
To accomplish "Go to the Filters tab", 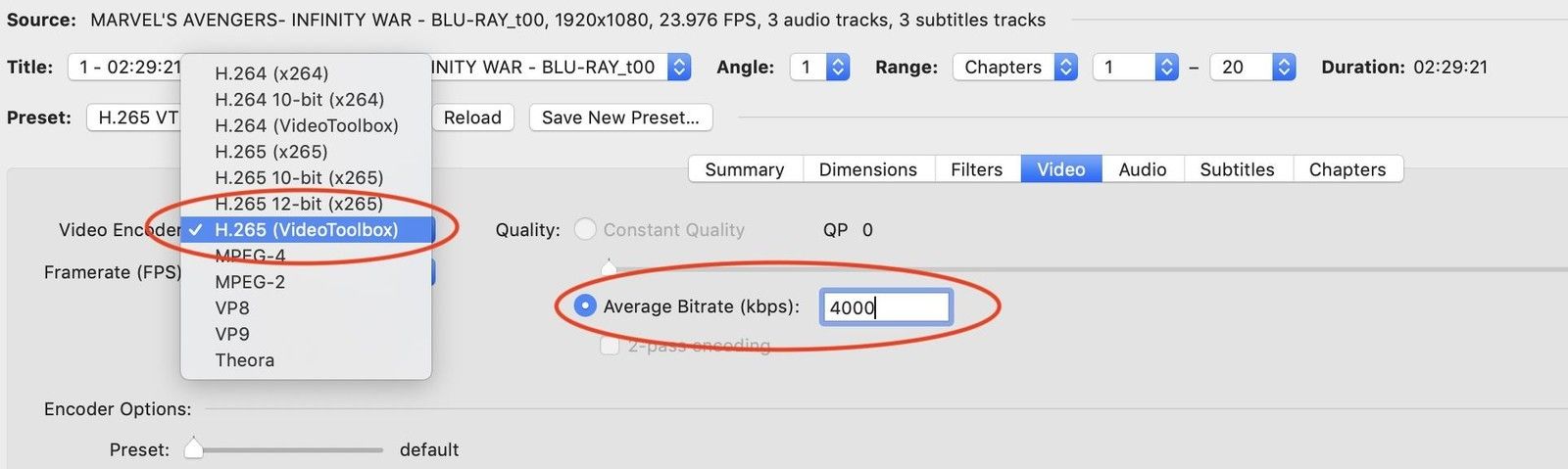I will coord(976,169).
